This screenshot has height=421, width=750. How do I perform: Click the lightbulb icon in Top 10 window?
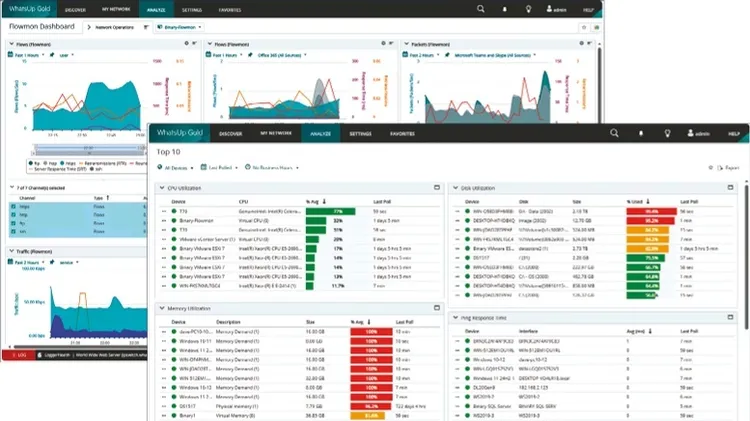[667, 133]
